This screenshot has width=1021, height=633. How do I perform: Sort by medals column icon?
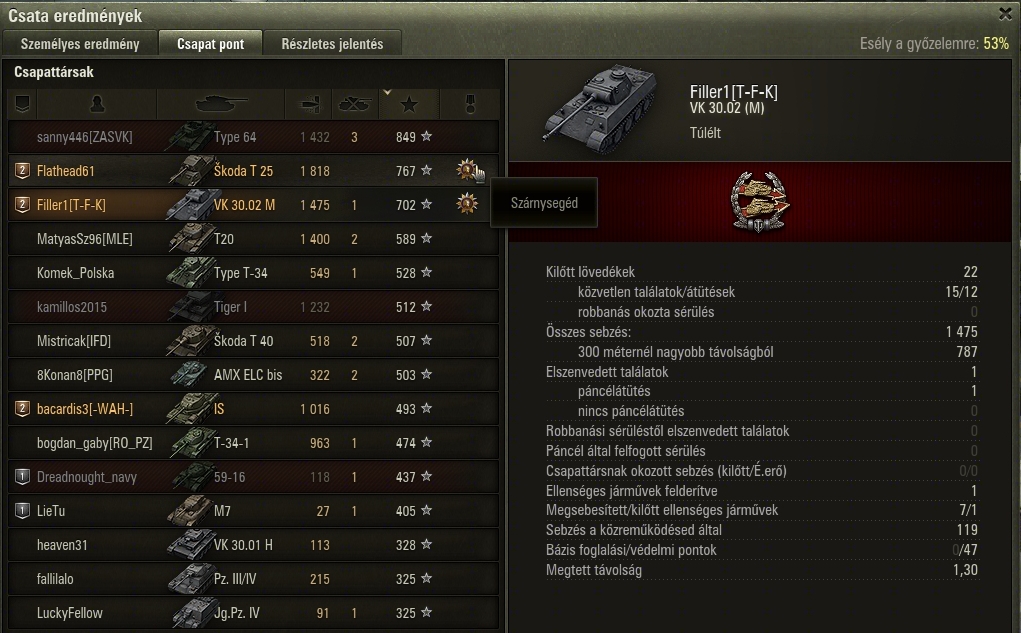pyautogui.click(x=470, y=104)
